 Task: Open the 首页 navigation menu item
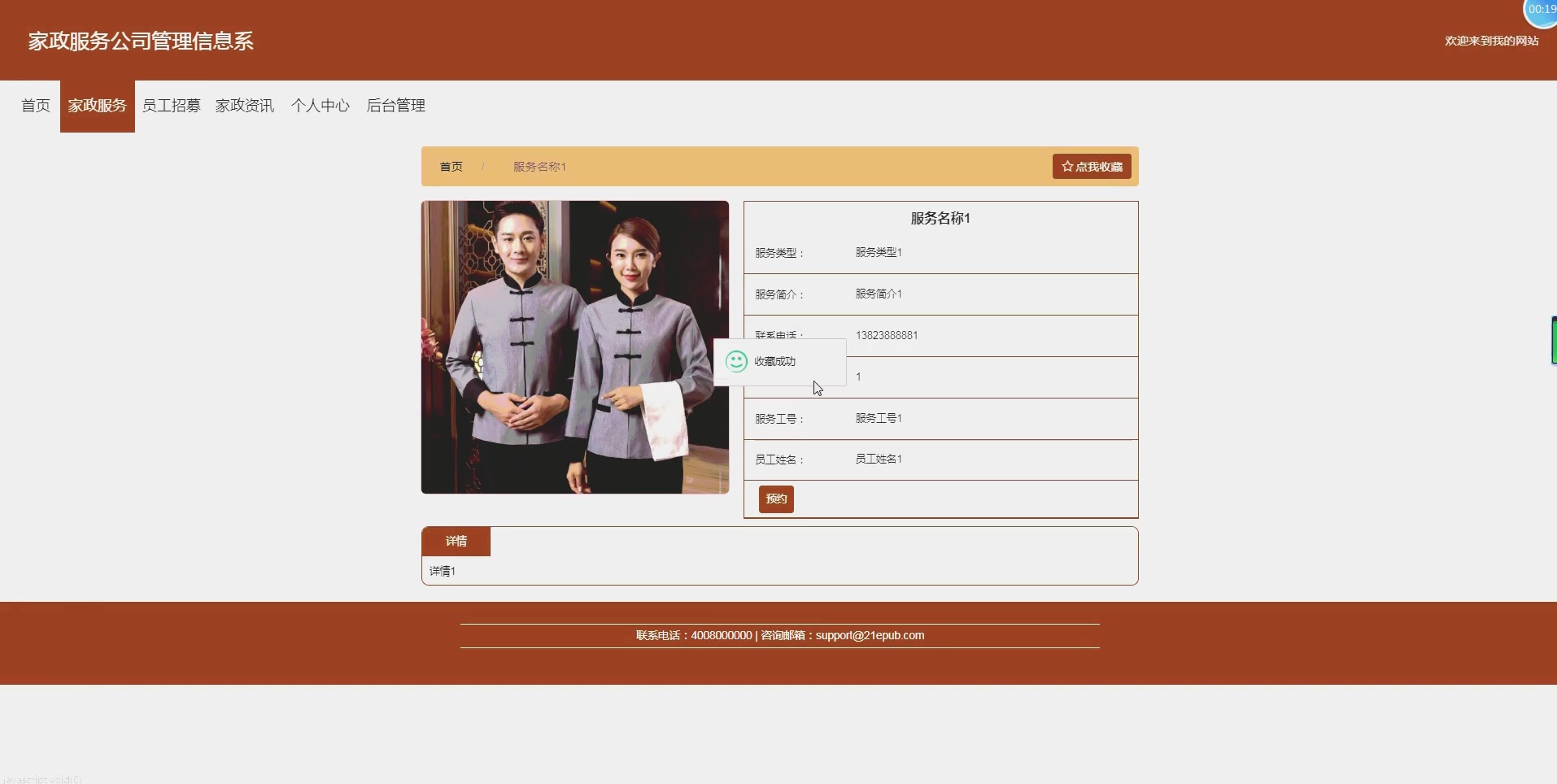(35, 105)
